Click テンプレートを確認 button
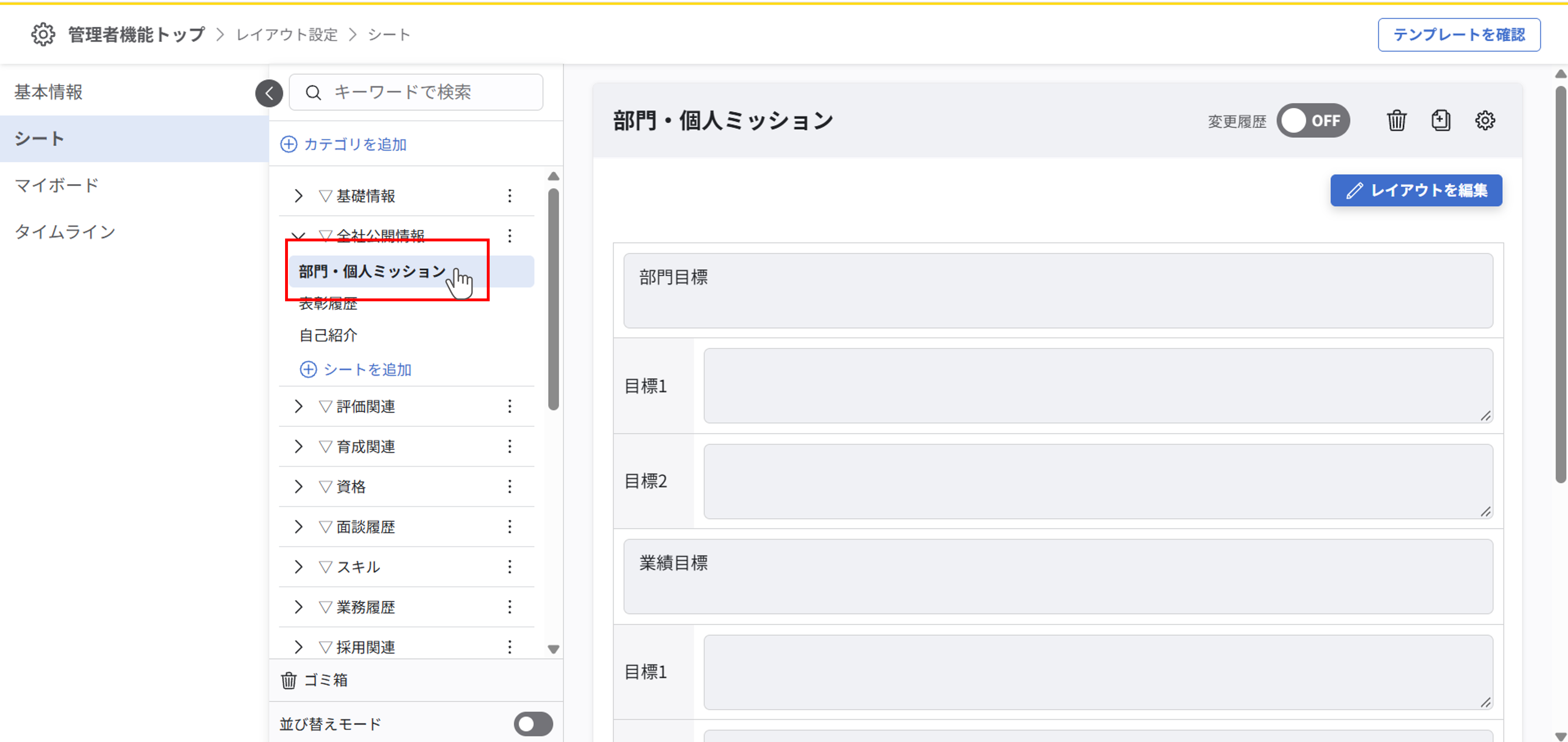This screenshot has width=1568, height=742. pyautogui.click(x=1459, y=35)
